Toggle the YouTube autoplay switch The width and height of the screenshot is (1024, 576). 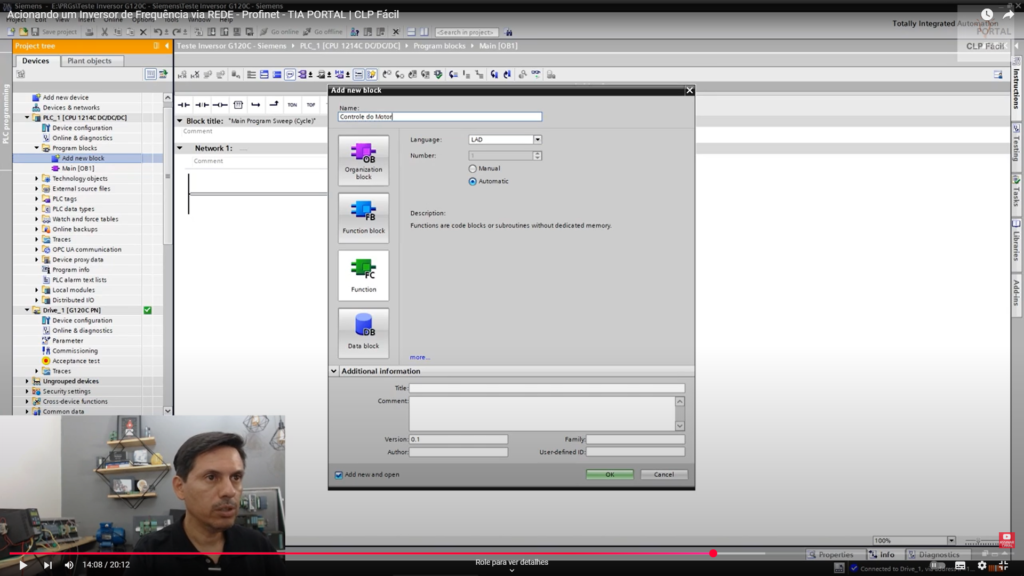click(938, 566)
